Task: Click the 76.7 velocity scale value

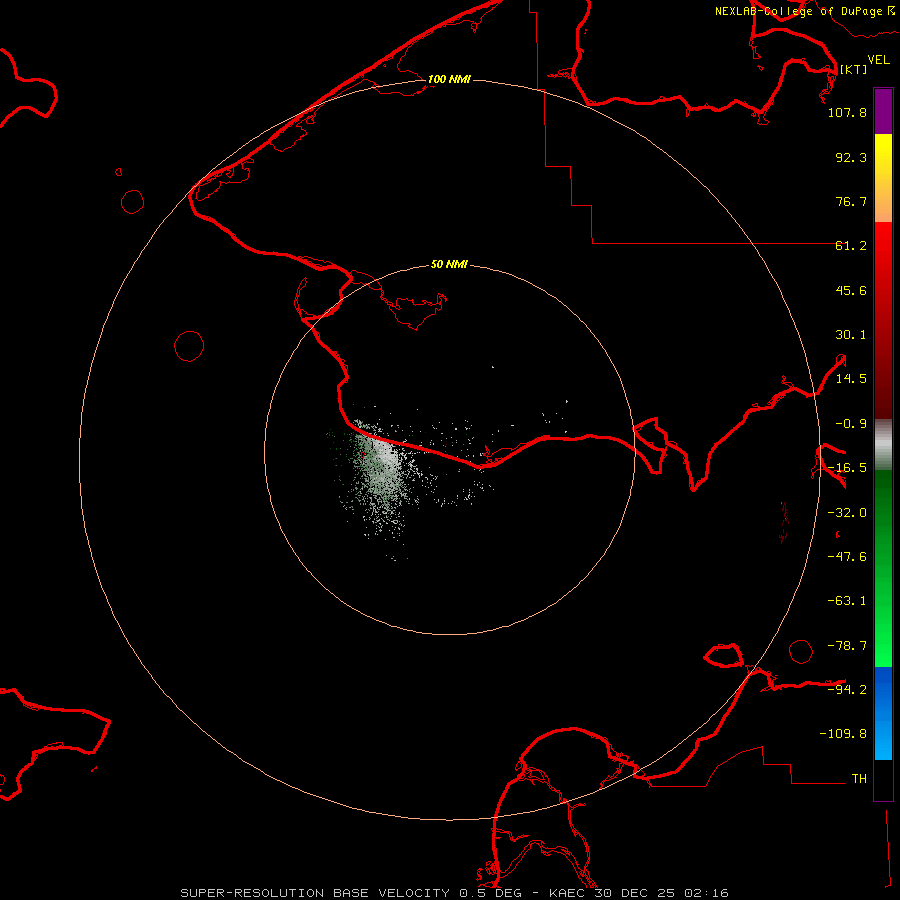Action: click(851, 201)
